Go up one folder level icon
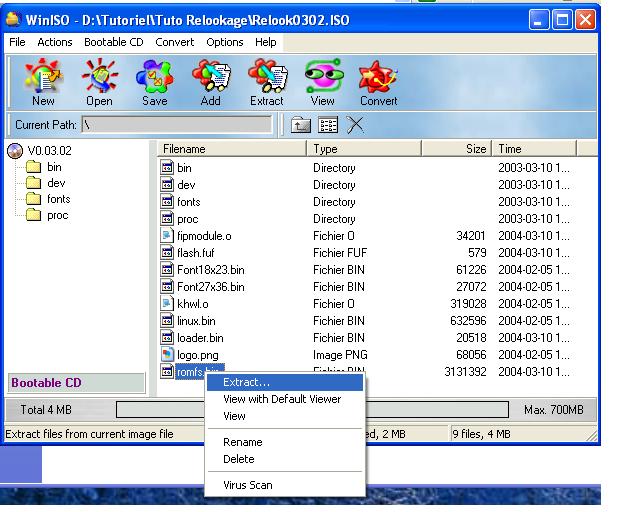Screen dimensions: 640x512 (301, 125)
